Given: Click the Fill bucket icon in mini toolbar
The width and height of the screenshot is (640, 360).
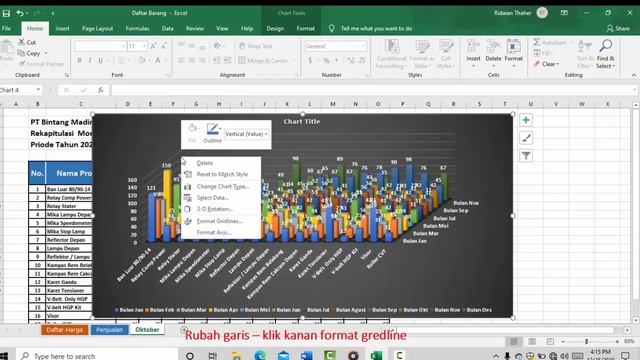Looking at the screenshot, I should pyautogui.click(x=192, y=129).
